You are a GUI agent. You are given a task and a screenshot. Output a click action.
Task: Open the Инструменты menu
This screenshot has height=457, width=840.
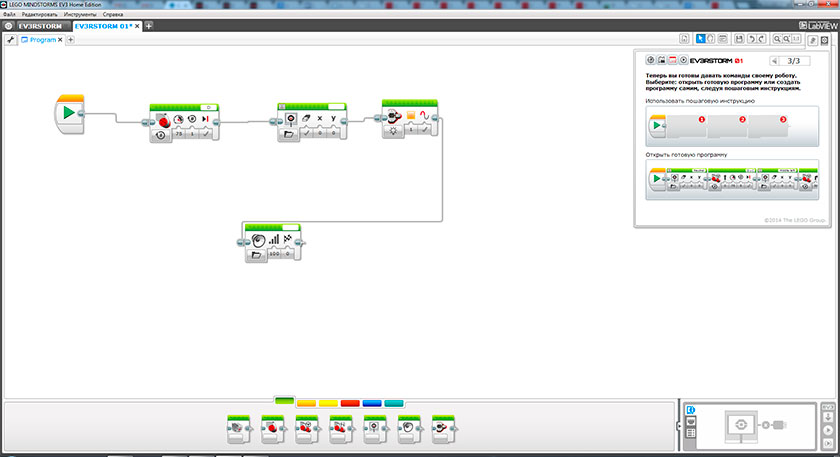tap(80, 14)
